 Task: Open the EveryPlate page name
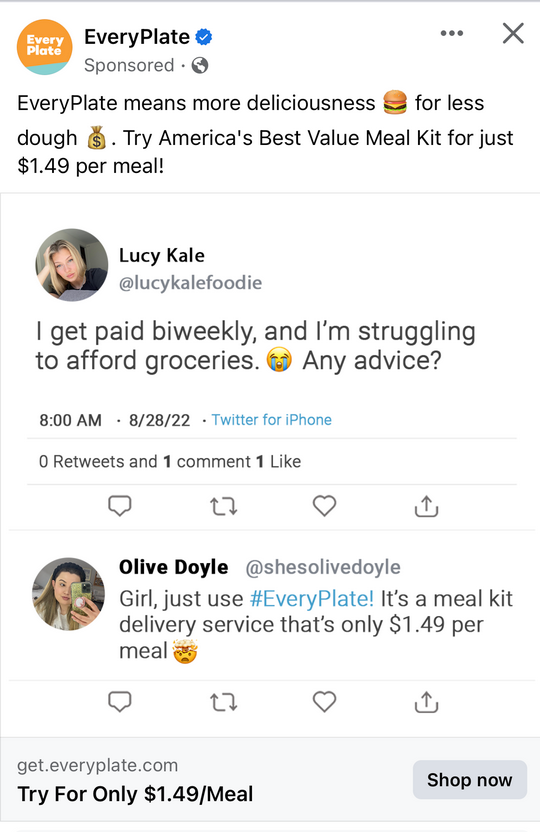(137, 37)
